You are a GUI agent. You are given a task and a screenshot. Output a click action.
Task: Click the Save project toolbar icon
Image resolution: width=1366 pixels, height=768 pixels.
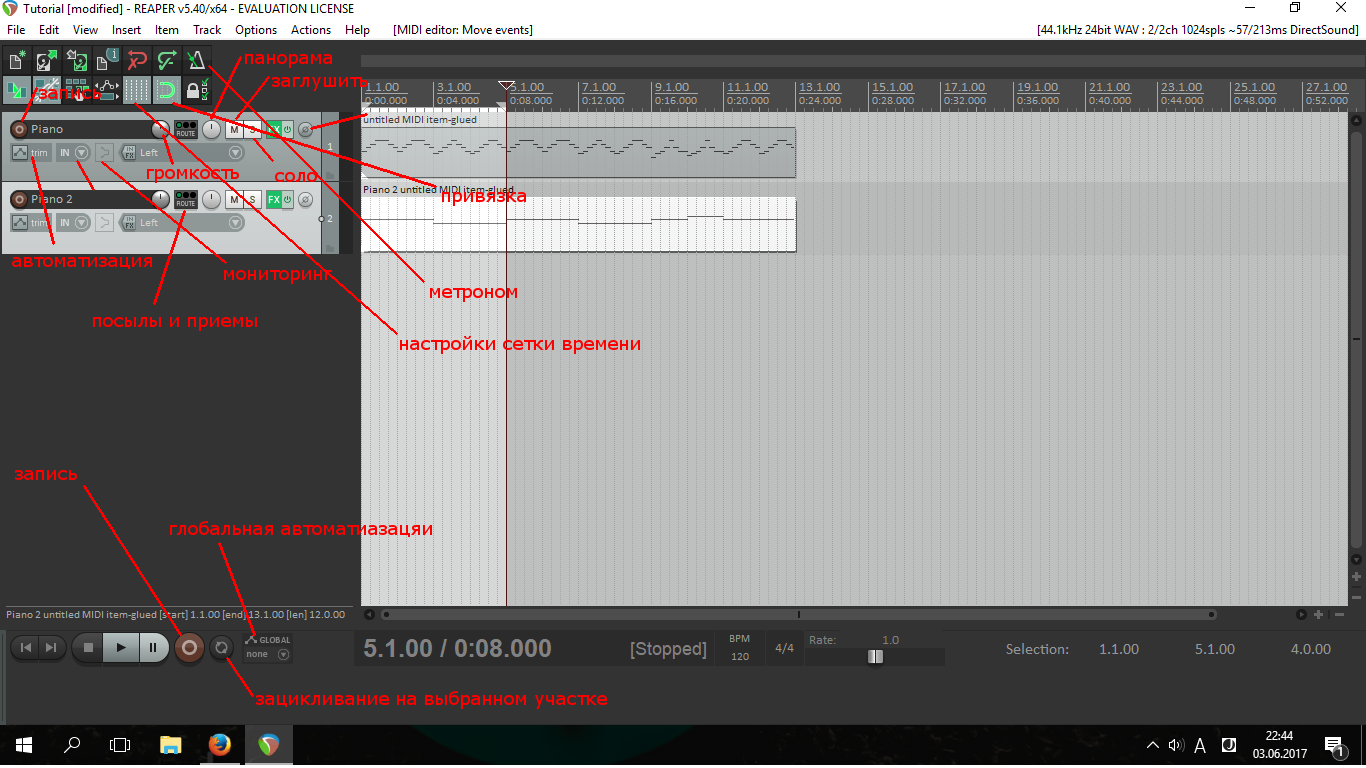point(77,60)
